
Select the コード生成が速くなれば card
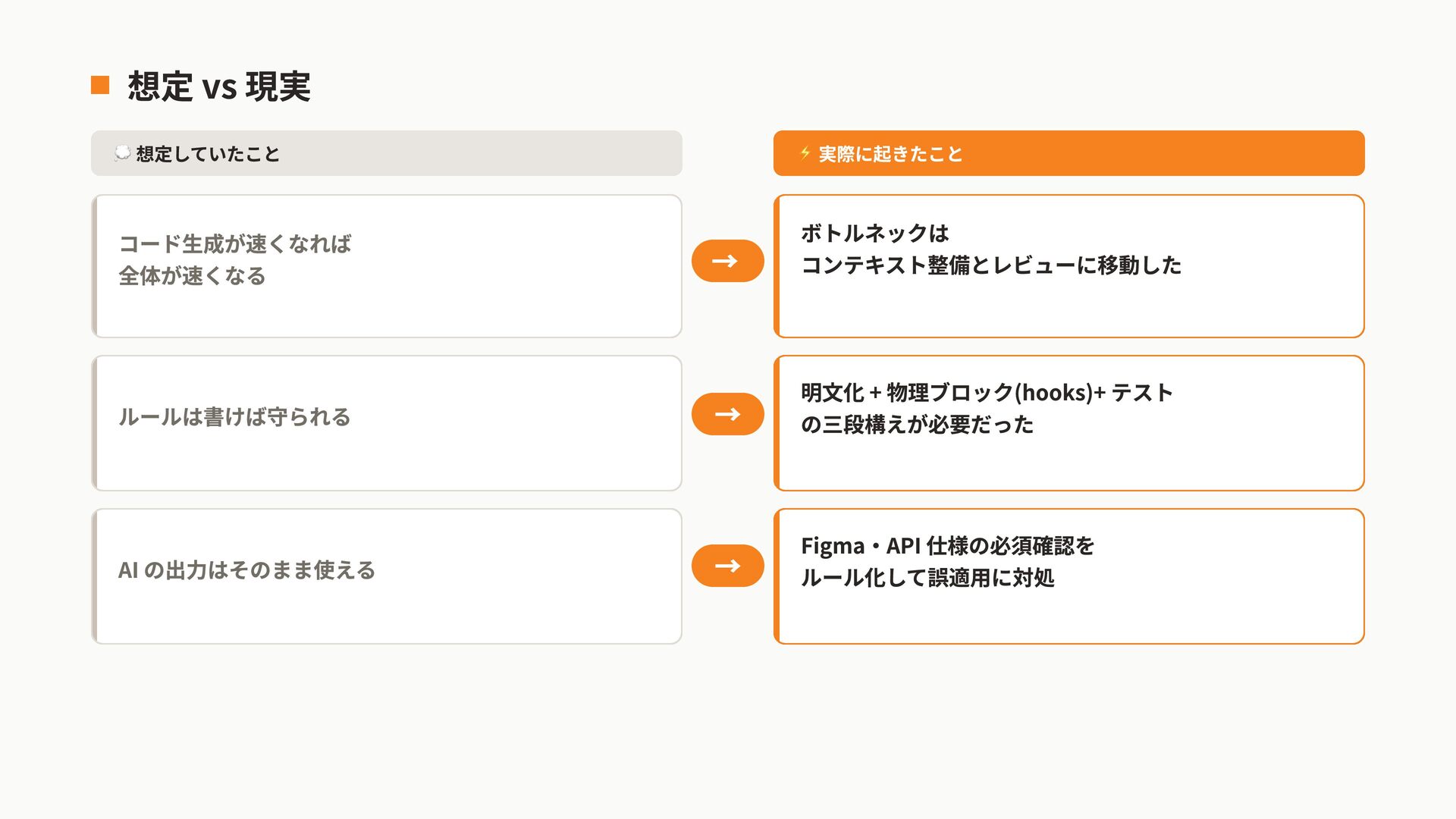tap(387, 266)
